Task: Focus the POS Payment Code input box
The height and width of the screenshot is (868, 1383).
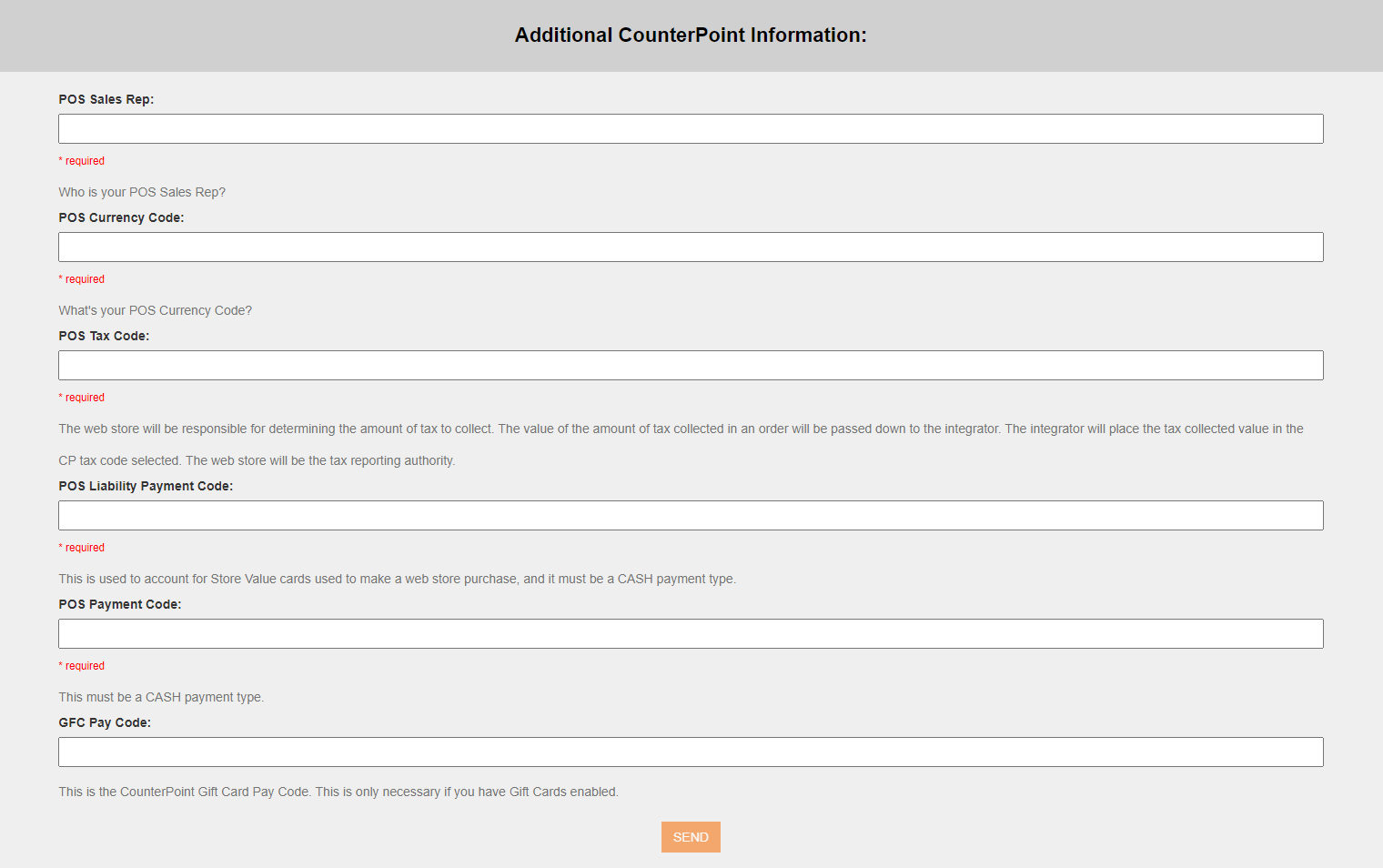Action: [691, 633]
